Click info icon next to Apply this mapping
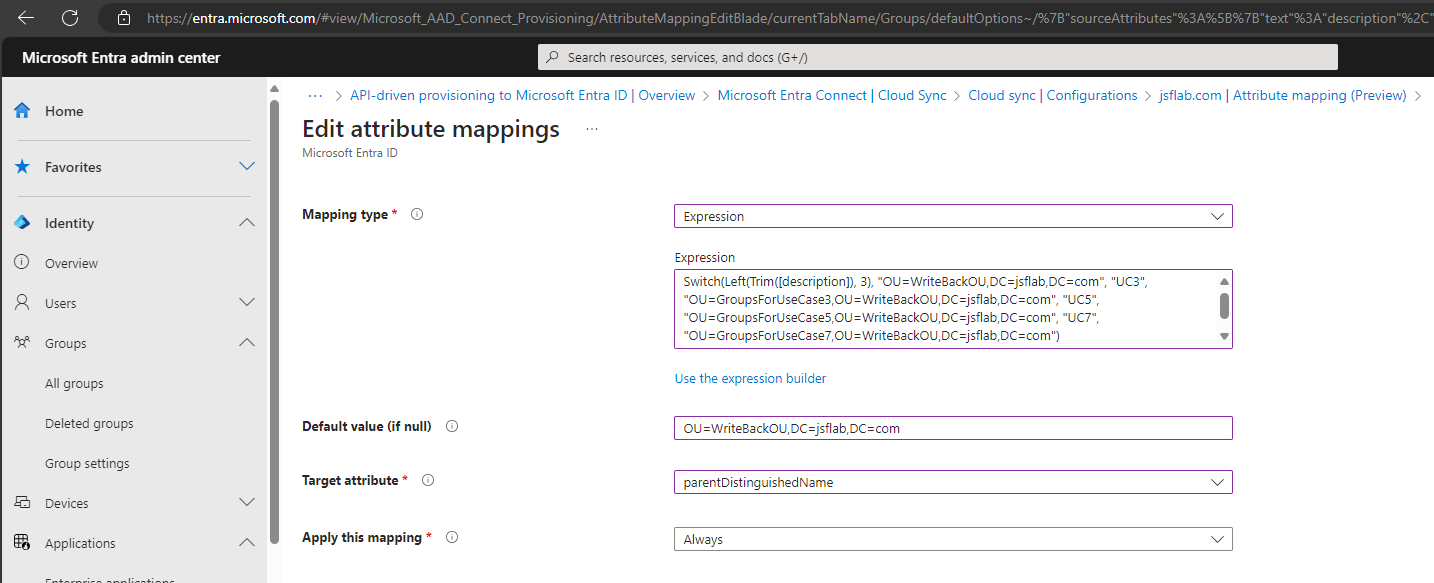Viewport: 1434px width, 583px height. click(451, 537)
